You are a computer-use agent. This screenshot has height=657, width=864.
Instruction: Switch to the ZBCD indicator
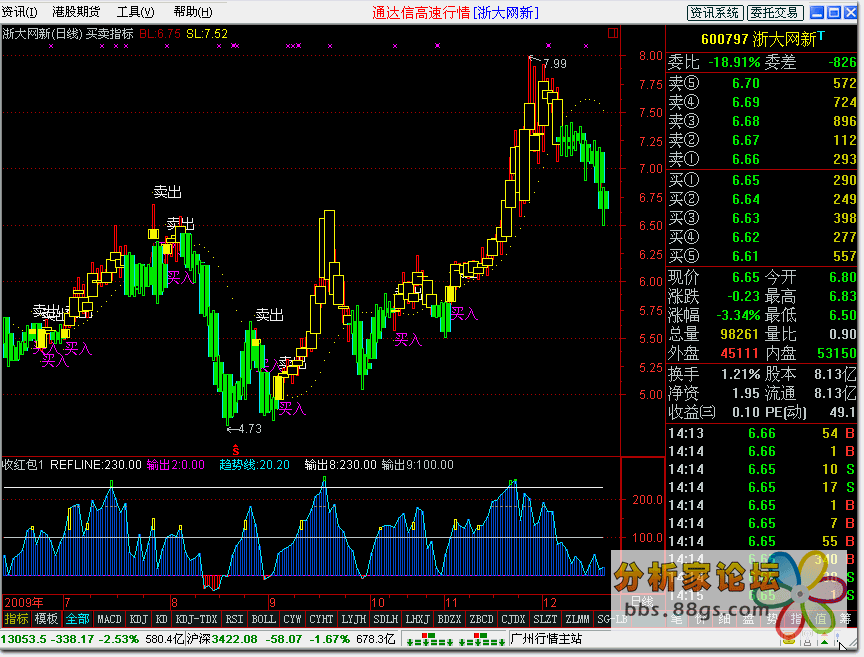click(481, 619)
